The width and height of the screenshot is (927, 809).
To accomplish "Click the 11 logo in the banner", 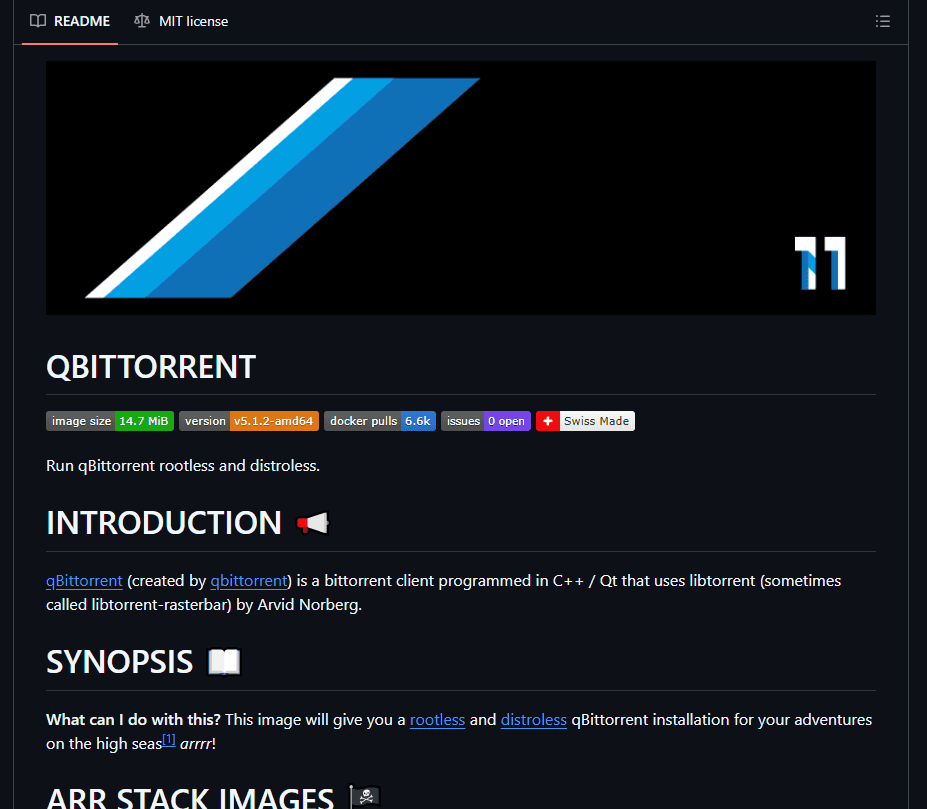I will [x=820, y=263].
